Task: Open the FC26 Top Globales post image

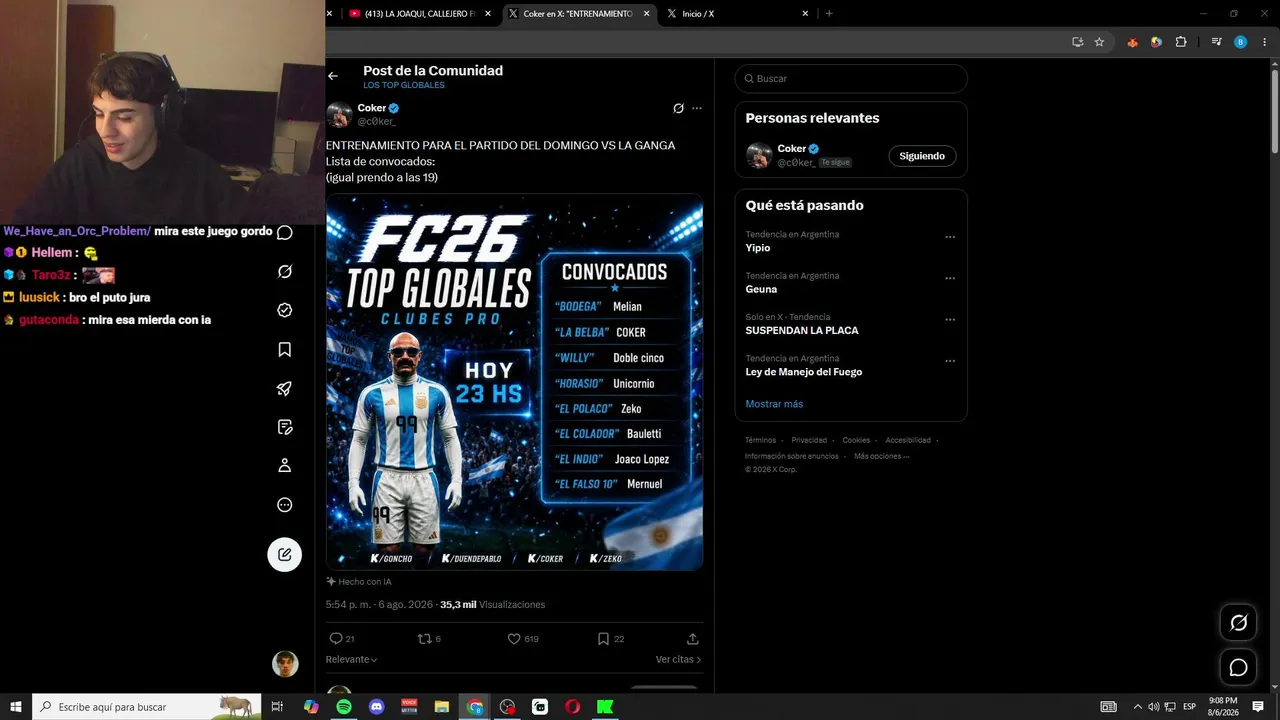Action: tap(514, 382)
